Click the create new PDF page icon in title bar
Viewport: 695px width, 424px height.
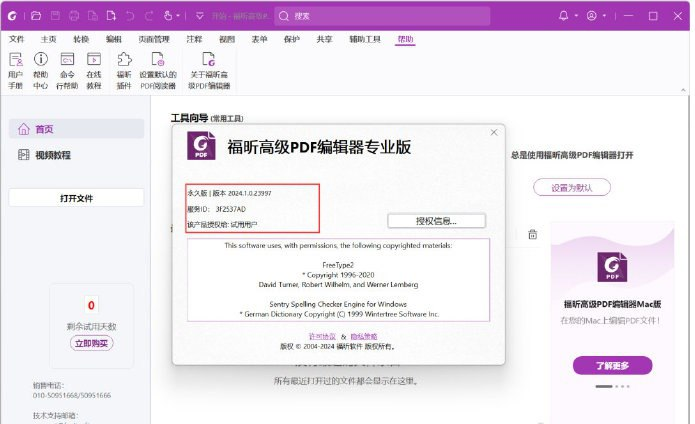111,16
